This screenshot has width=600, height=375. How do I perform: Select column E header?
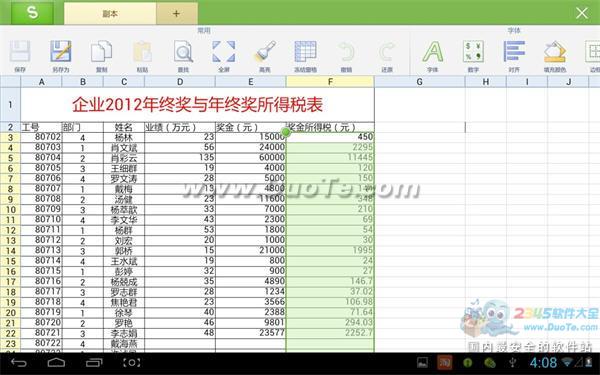pyautogui.click(x=251, y=82)
